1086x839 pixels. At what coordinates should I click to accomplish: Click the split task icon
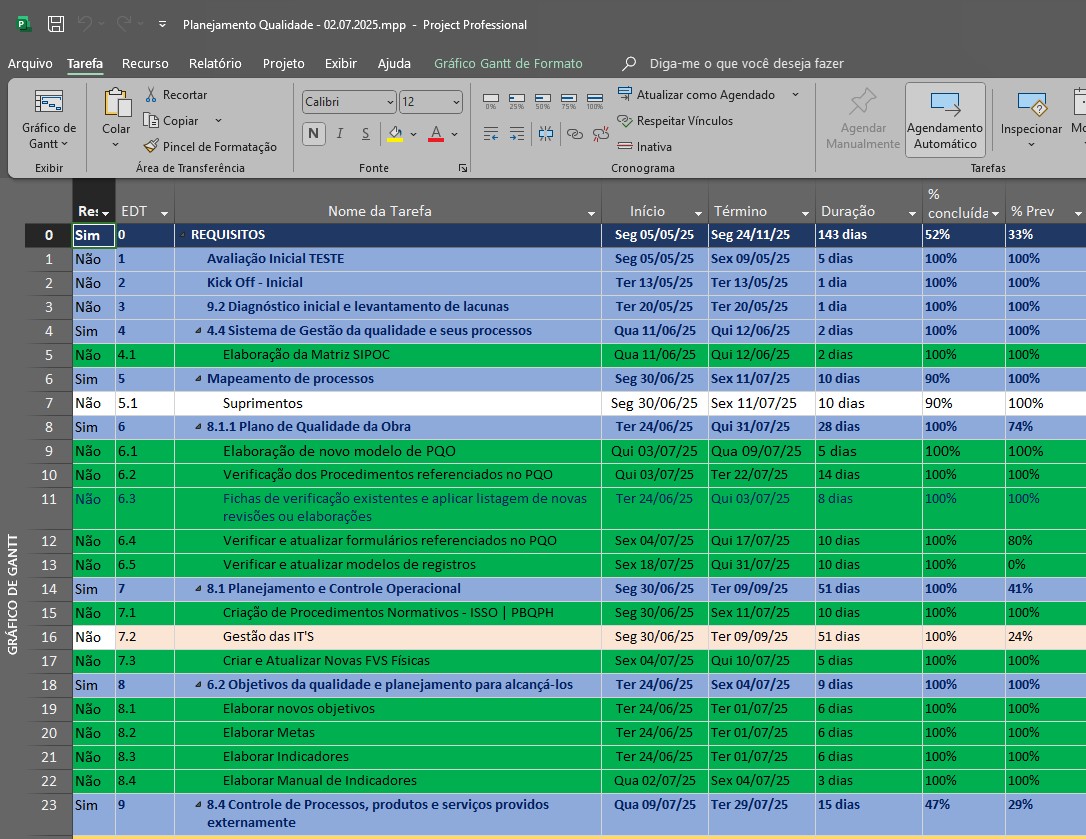[546, 134]
